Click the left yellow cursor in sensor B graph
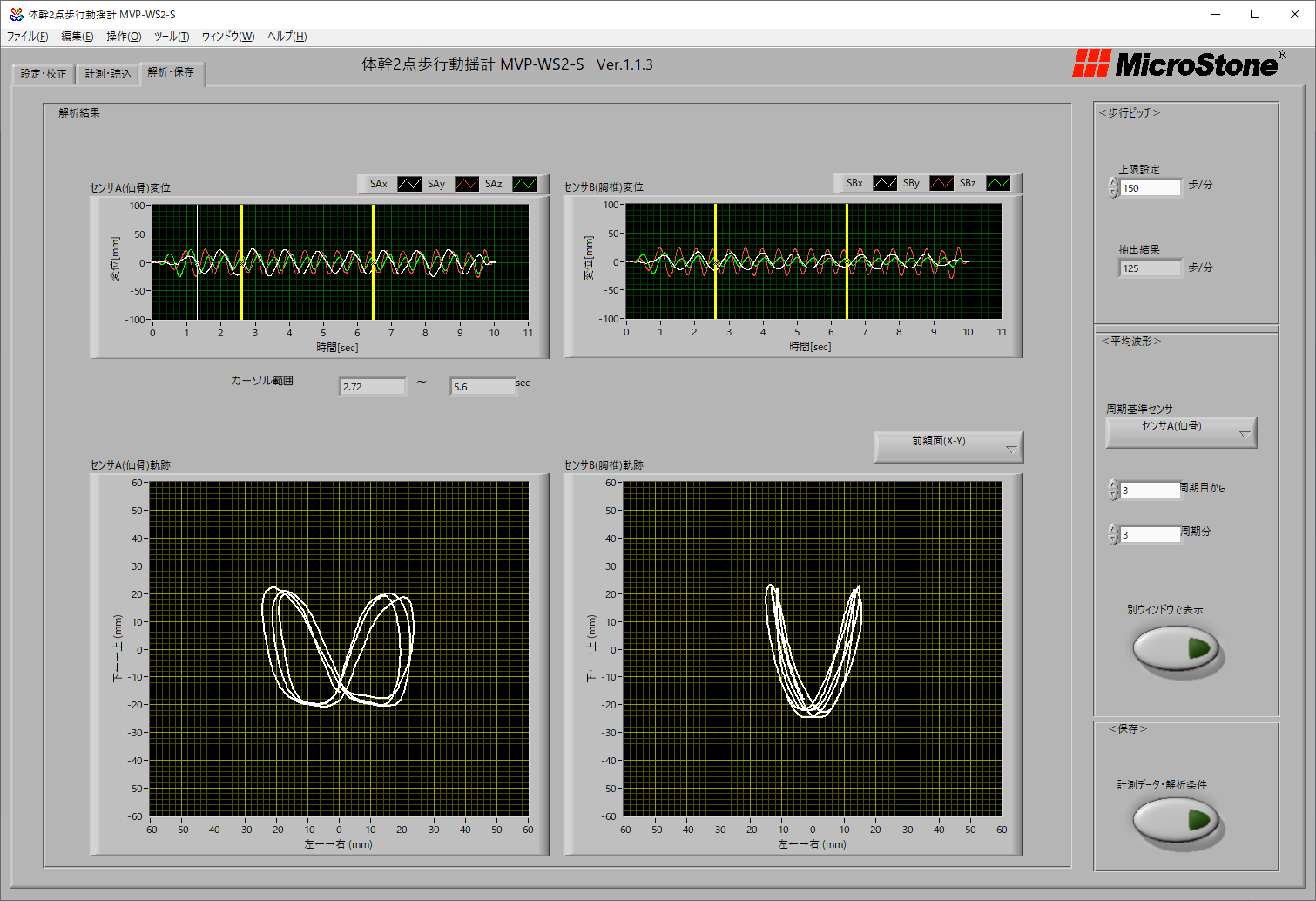Viewport: 1316px width, 901px height. pos(715,261)
